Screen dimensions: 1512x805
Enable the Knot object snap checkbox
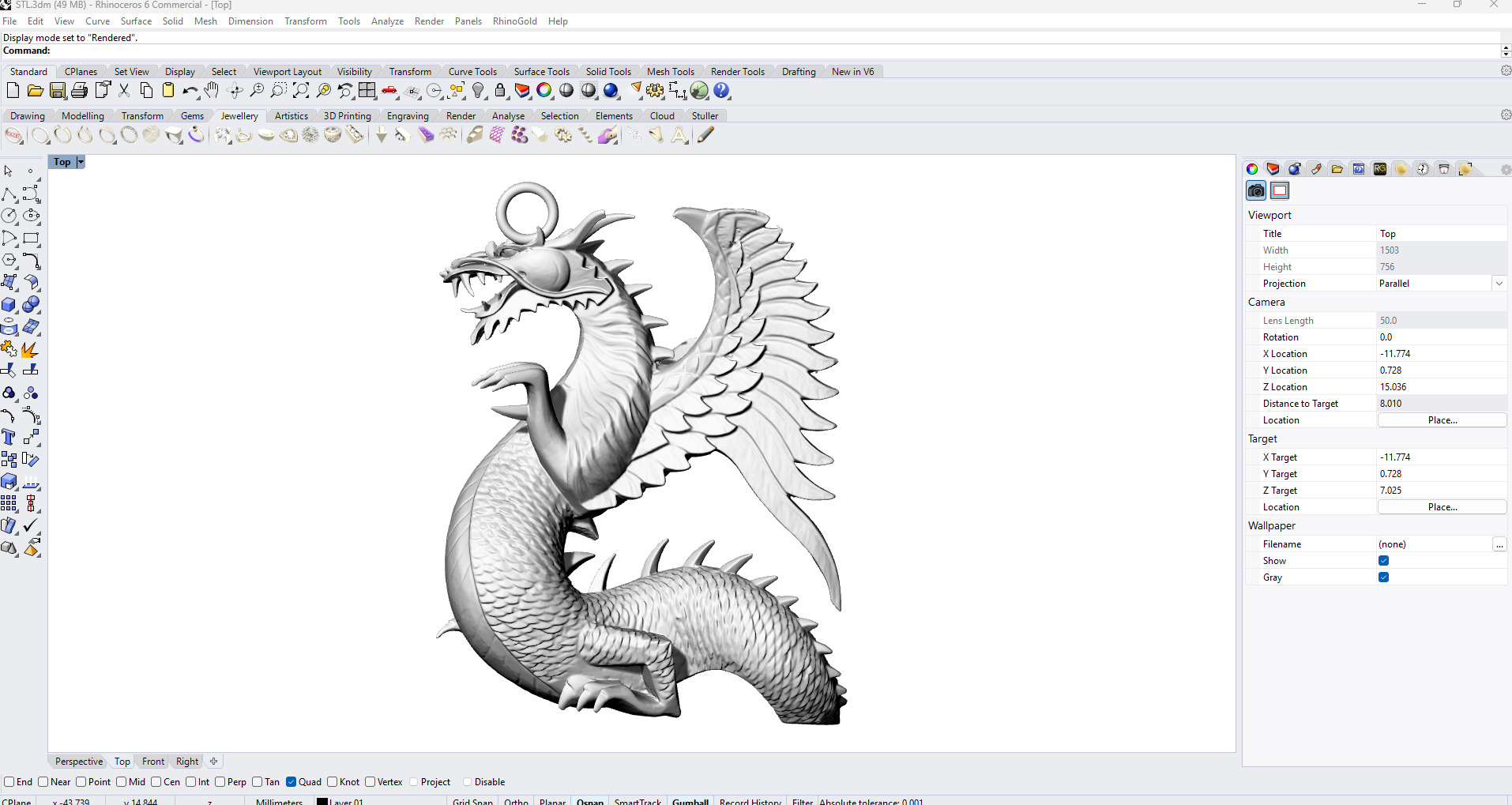tap(332, 782)
